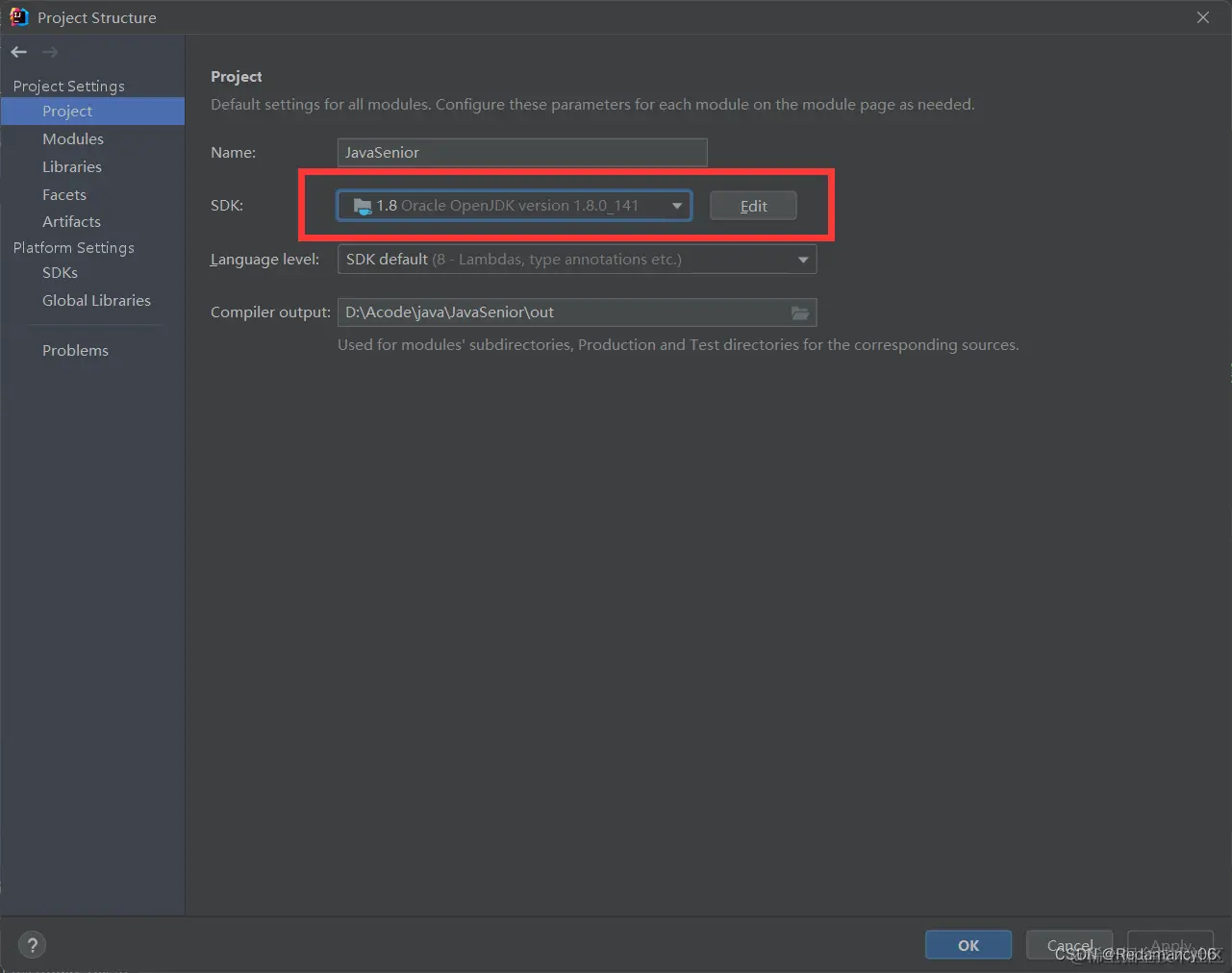Click the "Language level:" label

point(264,260)
